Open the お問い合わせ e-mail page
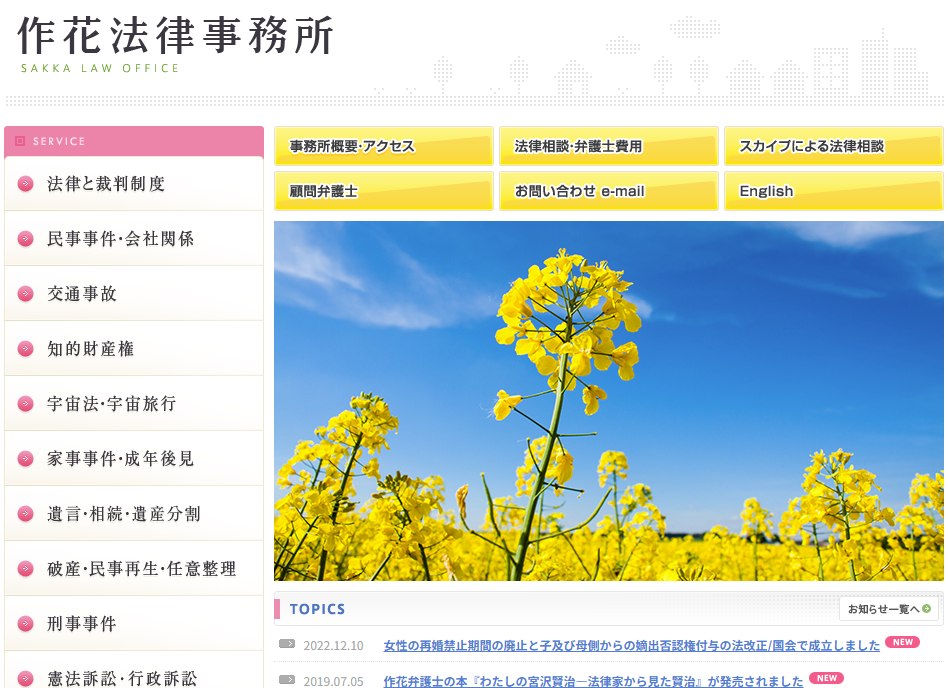Screen dimensions: 948x688 pyautogui.click(x=608, y=191)
